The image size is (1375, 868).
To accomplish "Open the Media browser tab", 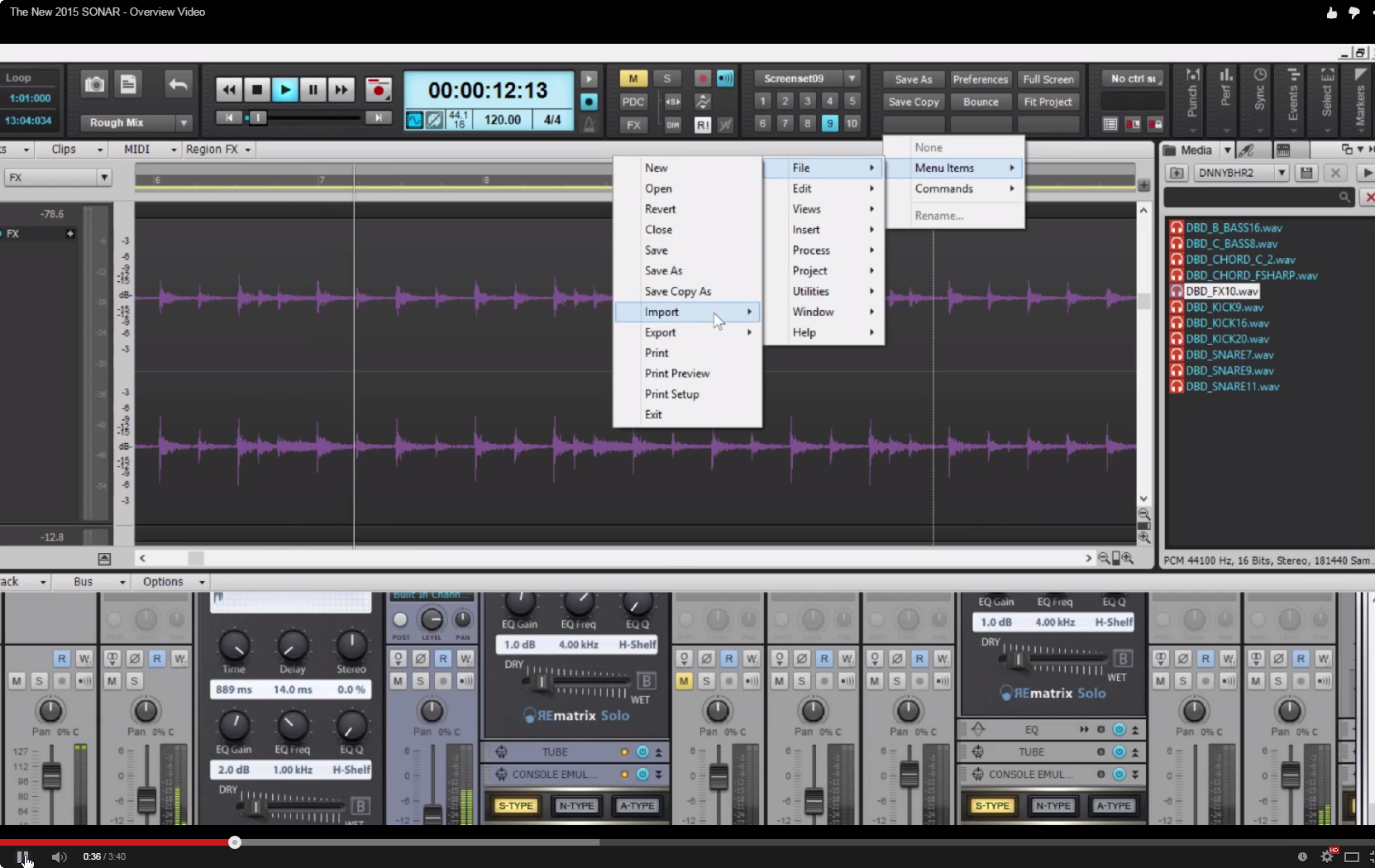I will pyautogui.click(x=1189, y=150).
